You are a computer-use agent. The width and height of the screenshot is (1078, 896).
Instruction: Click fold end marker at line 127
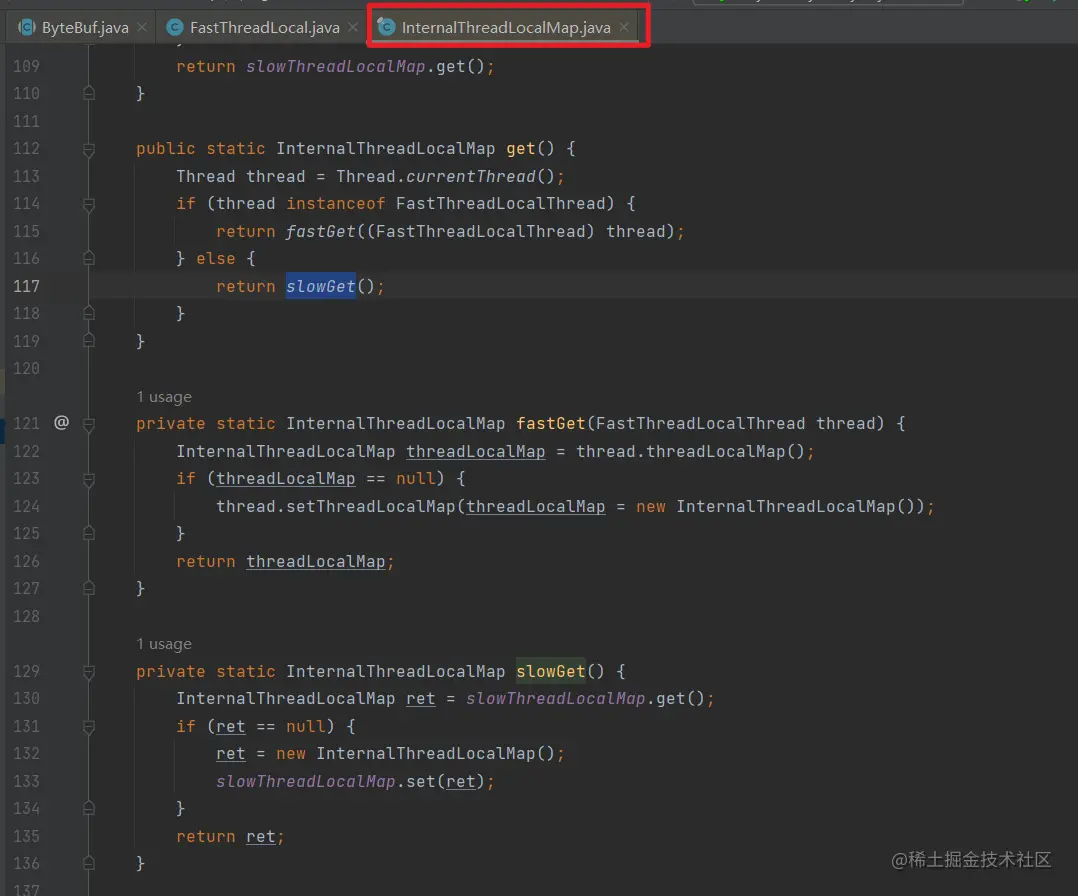click(89, 588)
